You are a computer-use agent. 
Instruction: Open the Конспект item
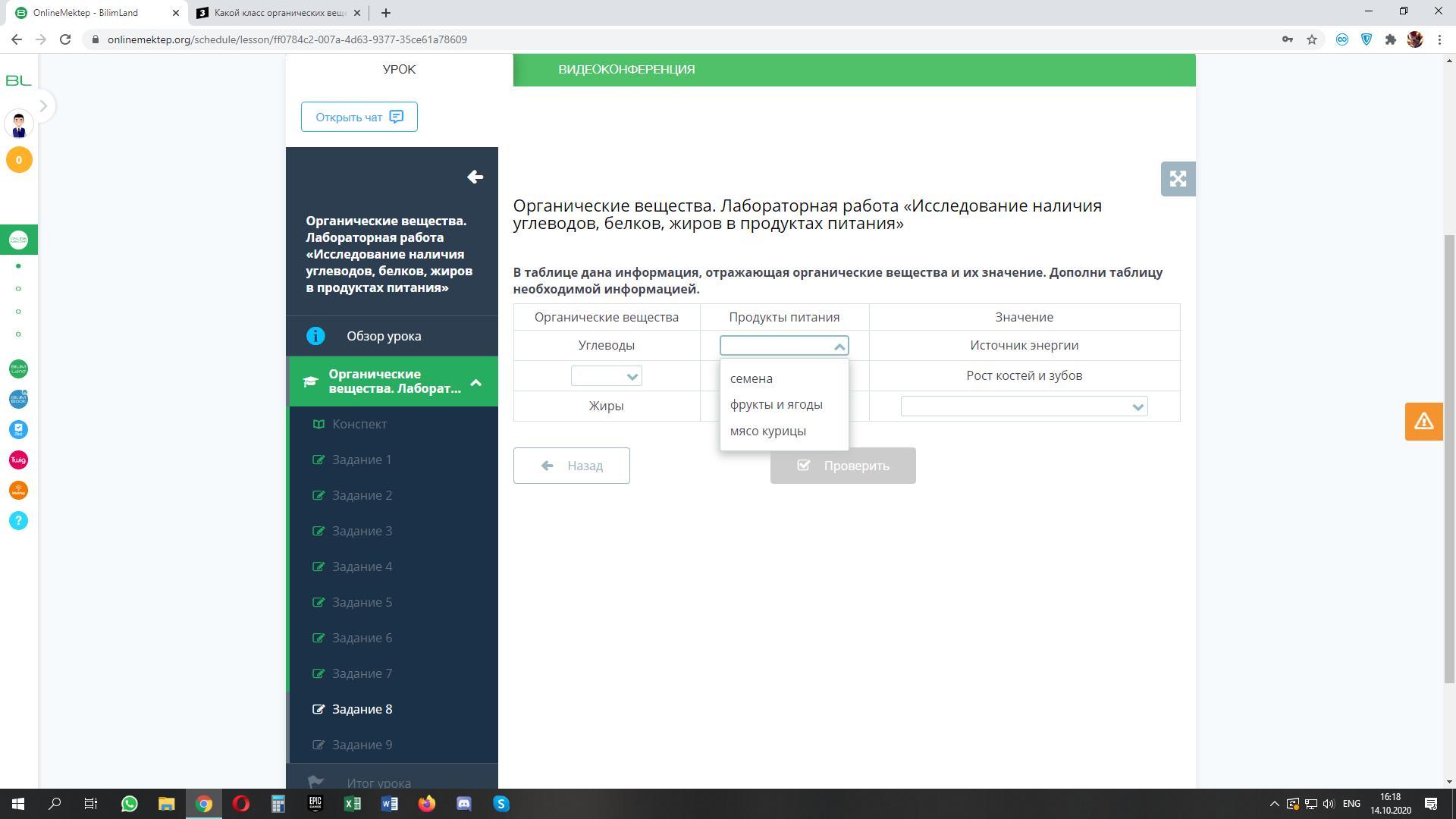tap(359, 424)
